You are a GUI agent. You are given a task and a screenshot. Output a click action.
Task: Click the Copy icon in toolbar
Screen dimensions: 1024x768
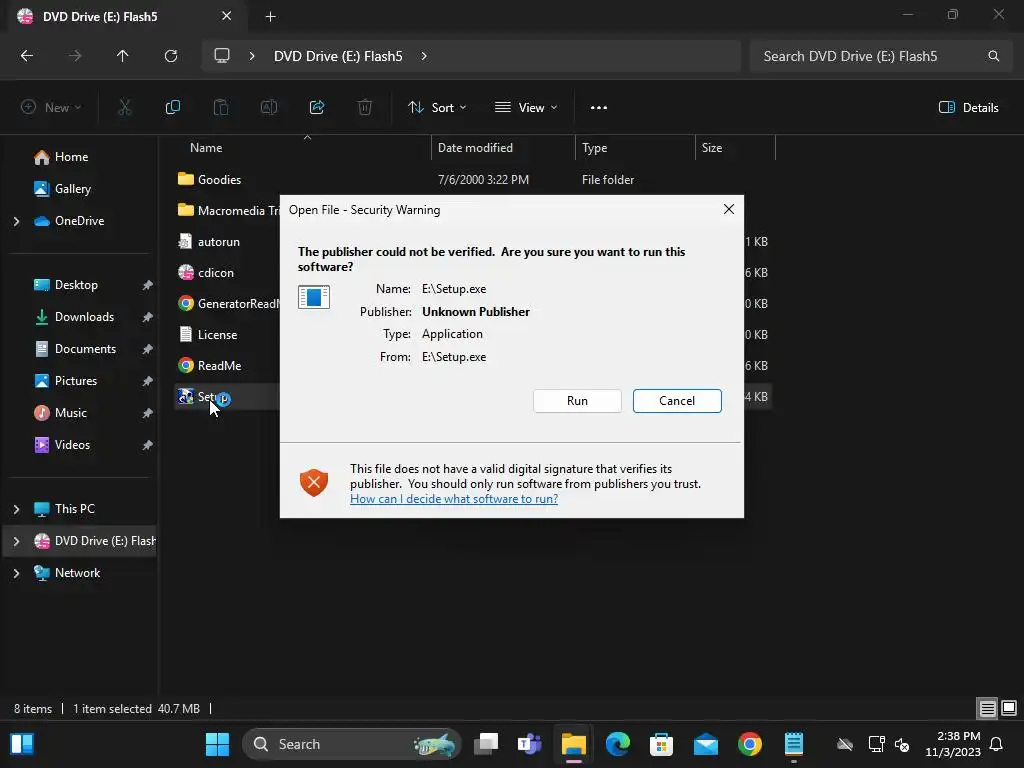(172, 108)
